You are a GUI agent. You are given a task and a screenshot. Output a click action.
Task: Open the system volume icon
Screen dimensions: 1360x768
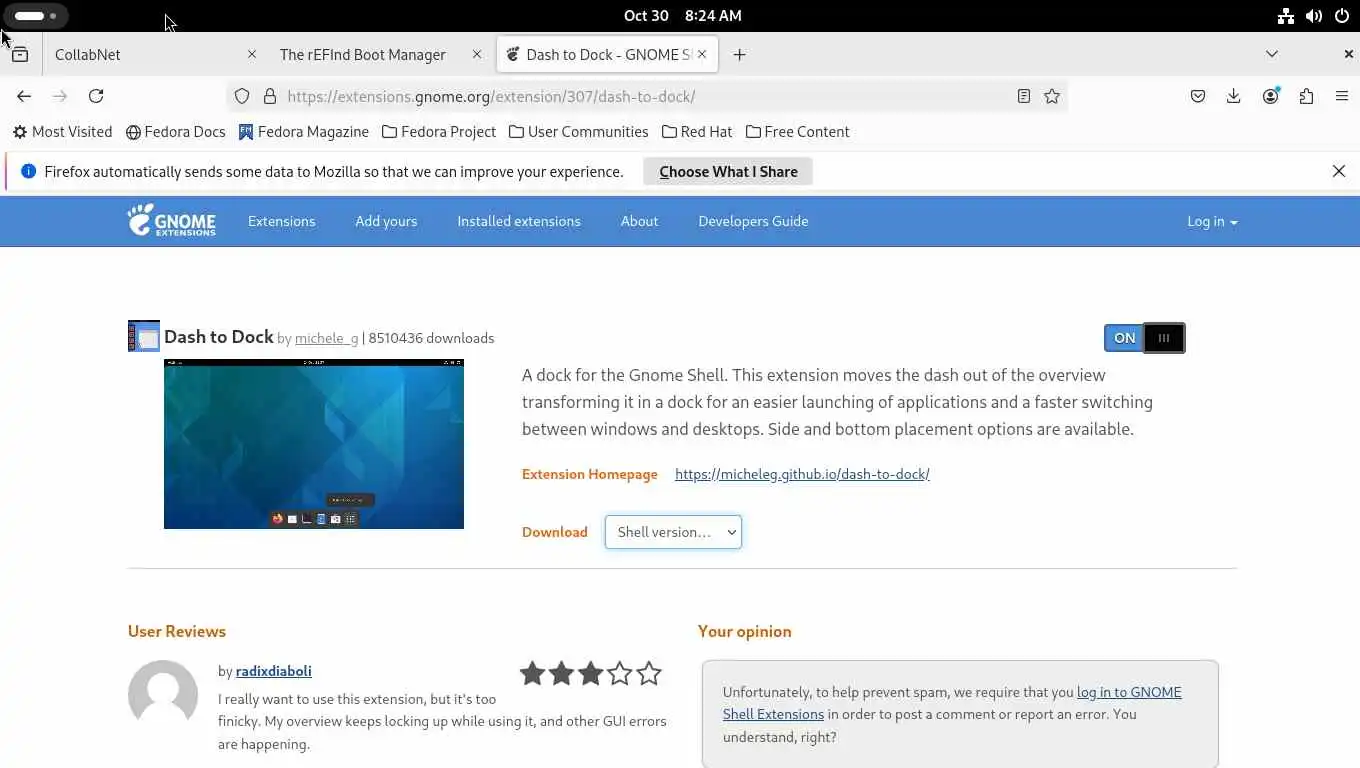pyautogui.click(x=1314, y=16)
